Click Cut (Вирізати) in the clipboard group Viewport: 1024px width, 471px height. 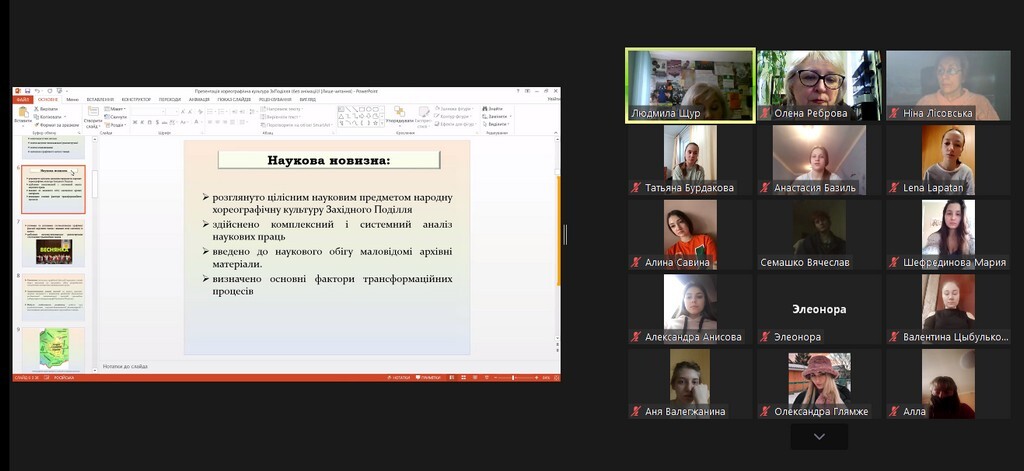tap(45, 108)
